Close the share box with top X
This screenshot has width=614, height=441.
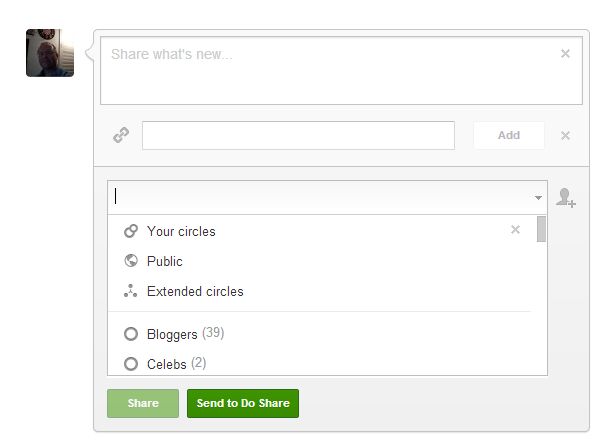[x=565, y=54]
